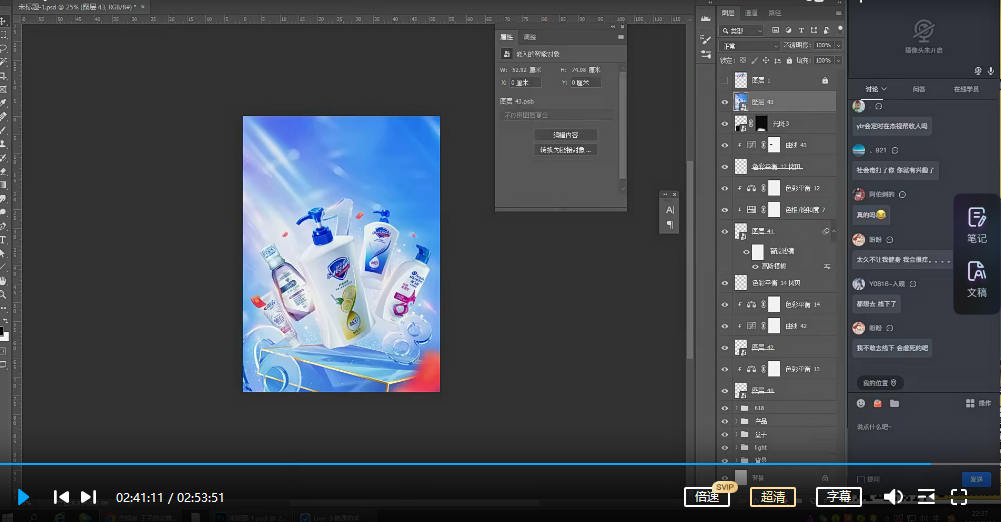1001x522 pixels.
Task: Hide layer 图层 43 with eye icon
Action: [726, 102]
